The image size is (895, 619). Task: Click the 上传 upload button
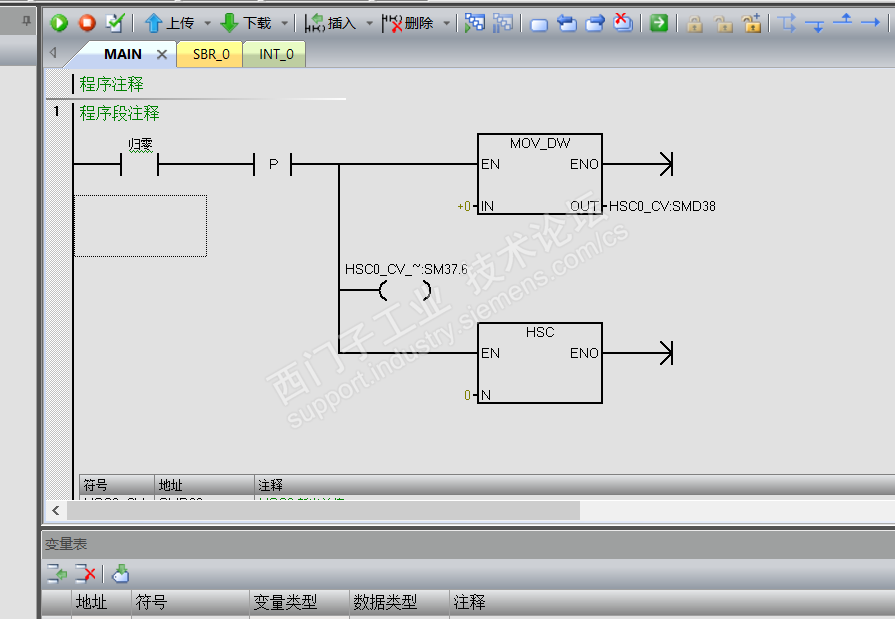pos(169,23)
